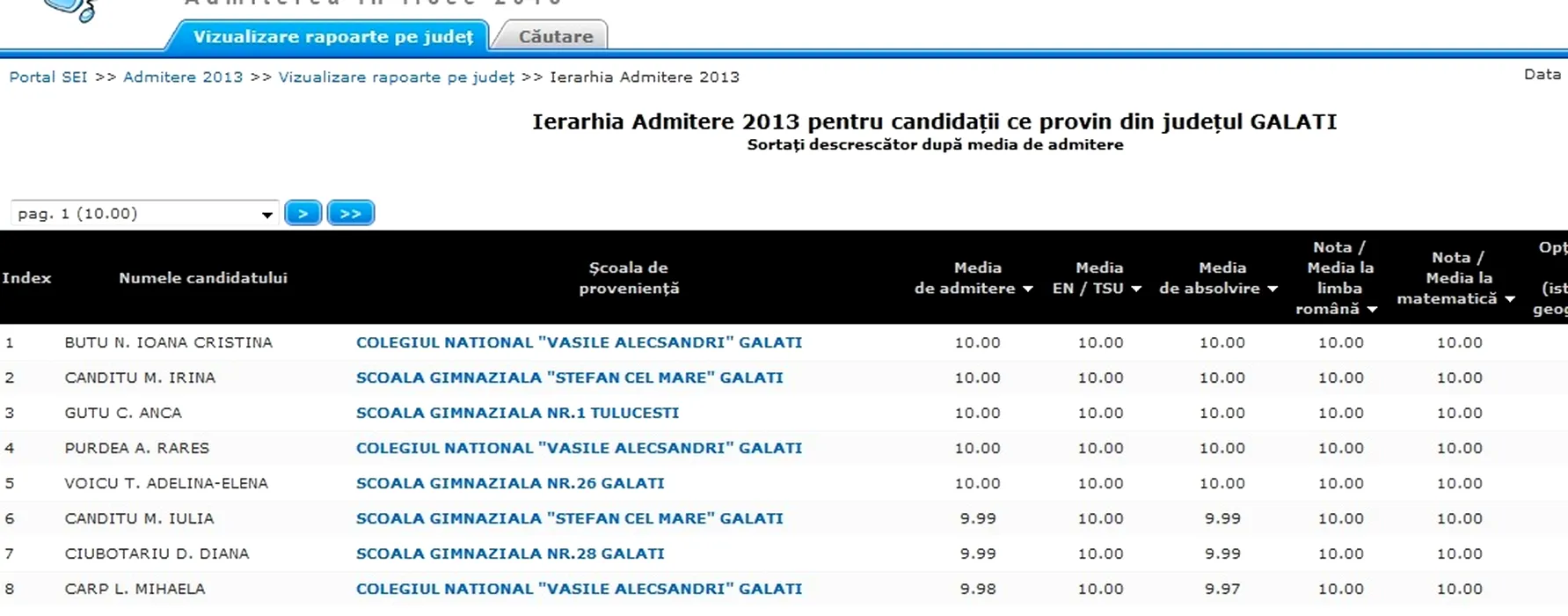Open Stefan cel Mare school link for Canditu Irina

point(569,378)
